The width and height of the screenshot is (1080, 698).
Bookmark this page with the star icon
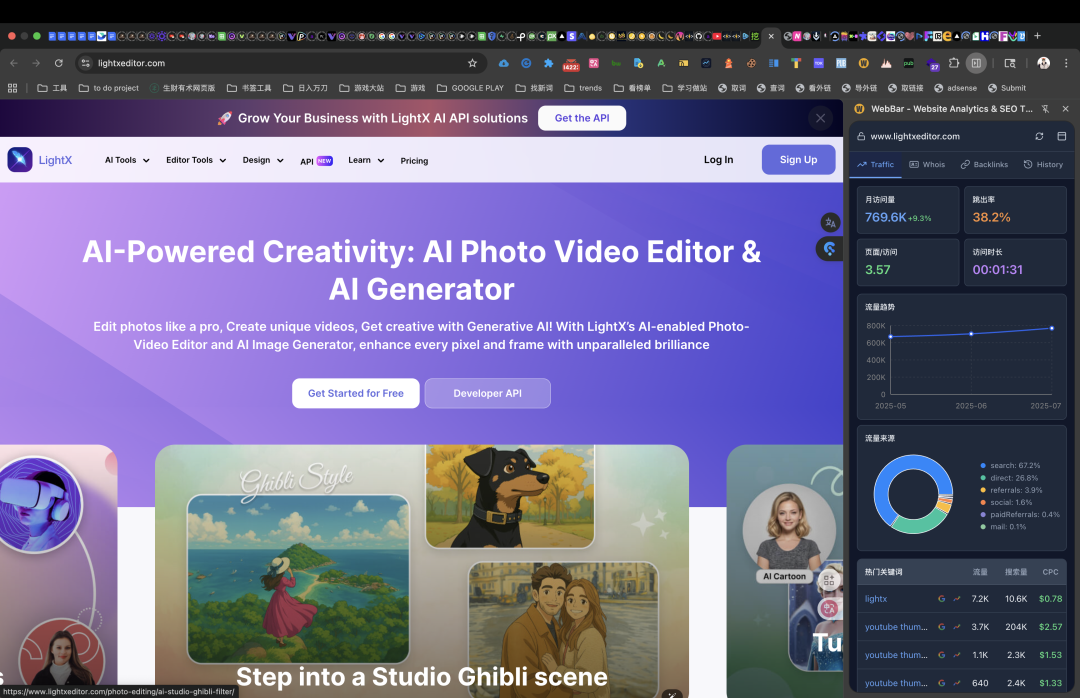tap(472, 63)
